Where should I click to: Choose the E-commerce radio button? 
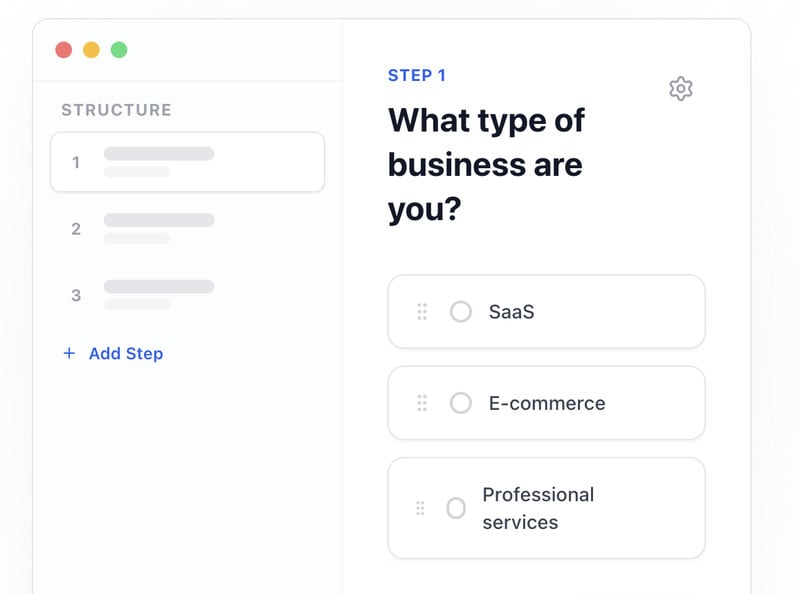[460, 403]
